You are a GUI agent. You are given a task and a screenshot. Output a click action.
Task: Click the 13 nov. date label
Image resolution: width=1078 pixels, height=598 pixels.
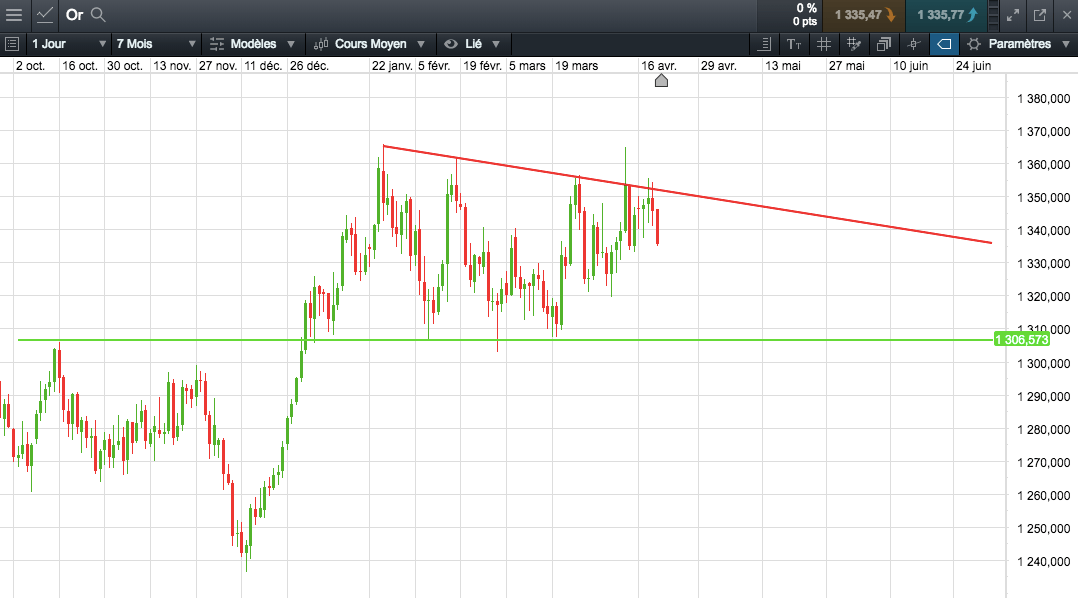click(172, 66)
